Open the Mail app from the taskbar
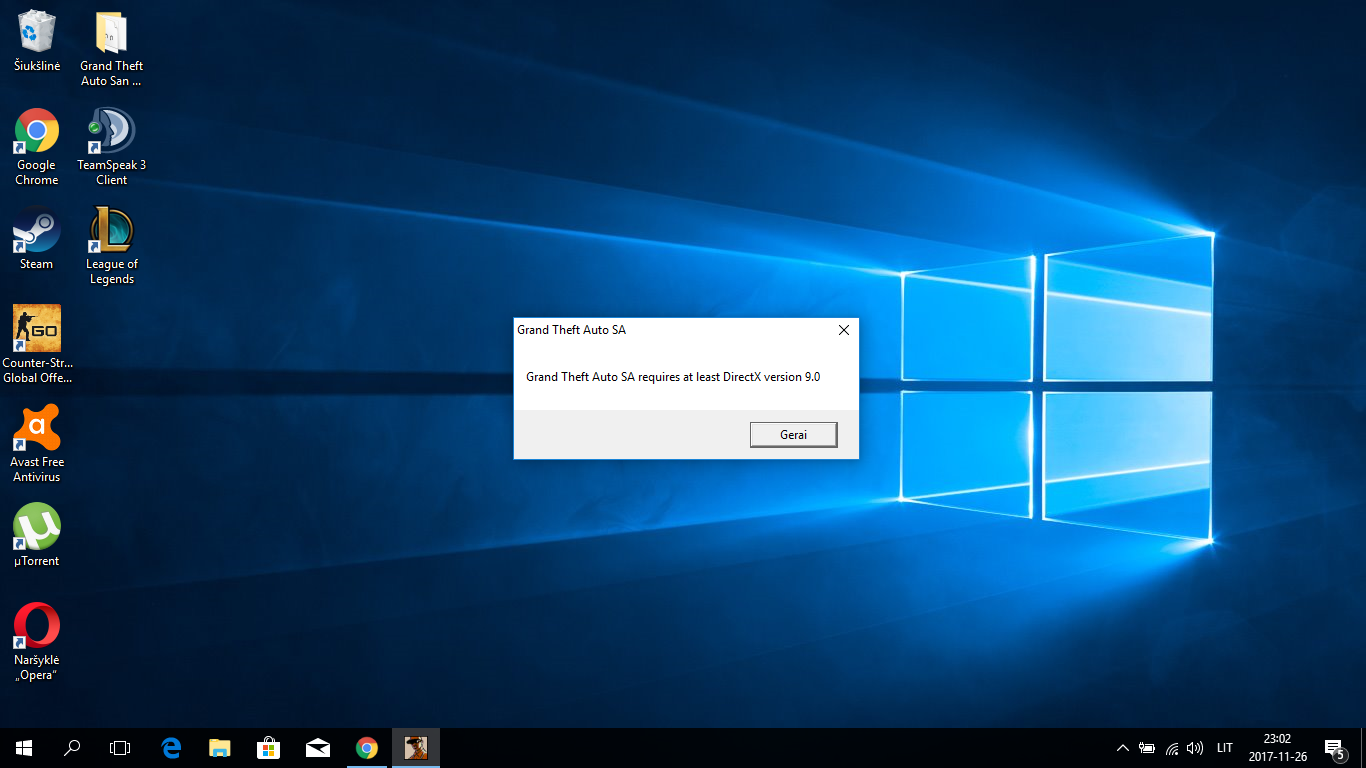This screenshot has width=1366, height=768. [318, 748]
